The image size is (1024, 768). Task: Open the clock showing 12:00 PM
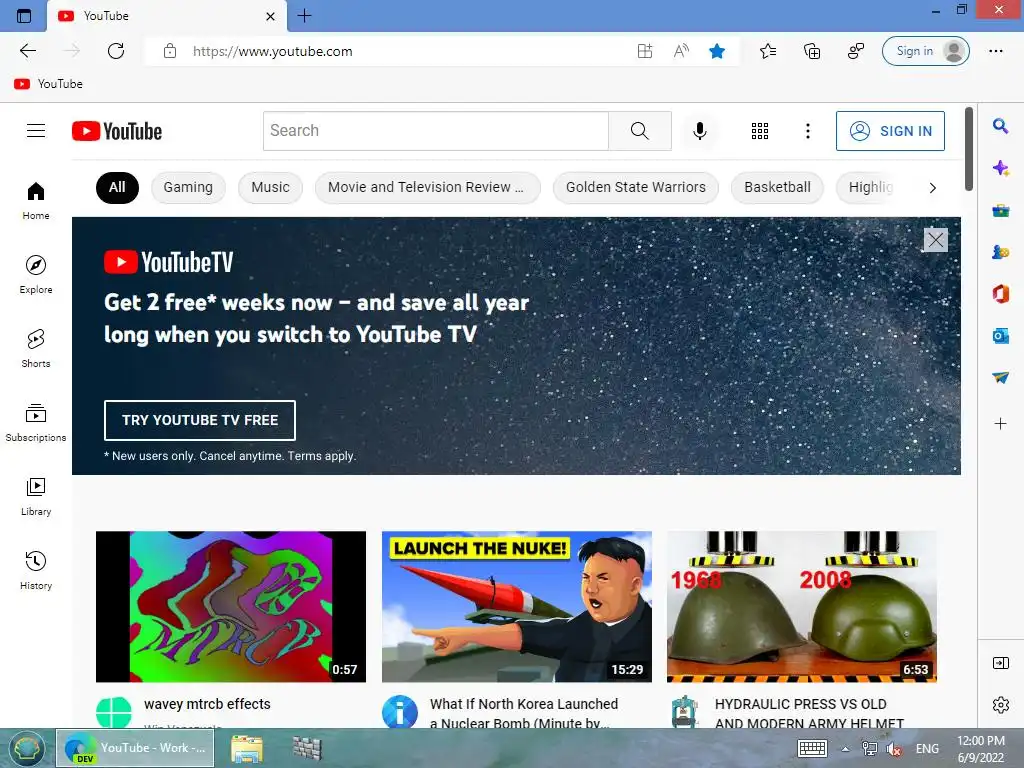[x=981, y=749]
